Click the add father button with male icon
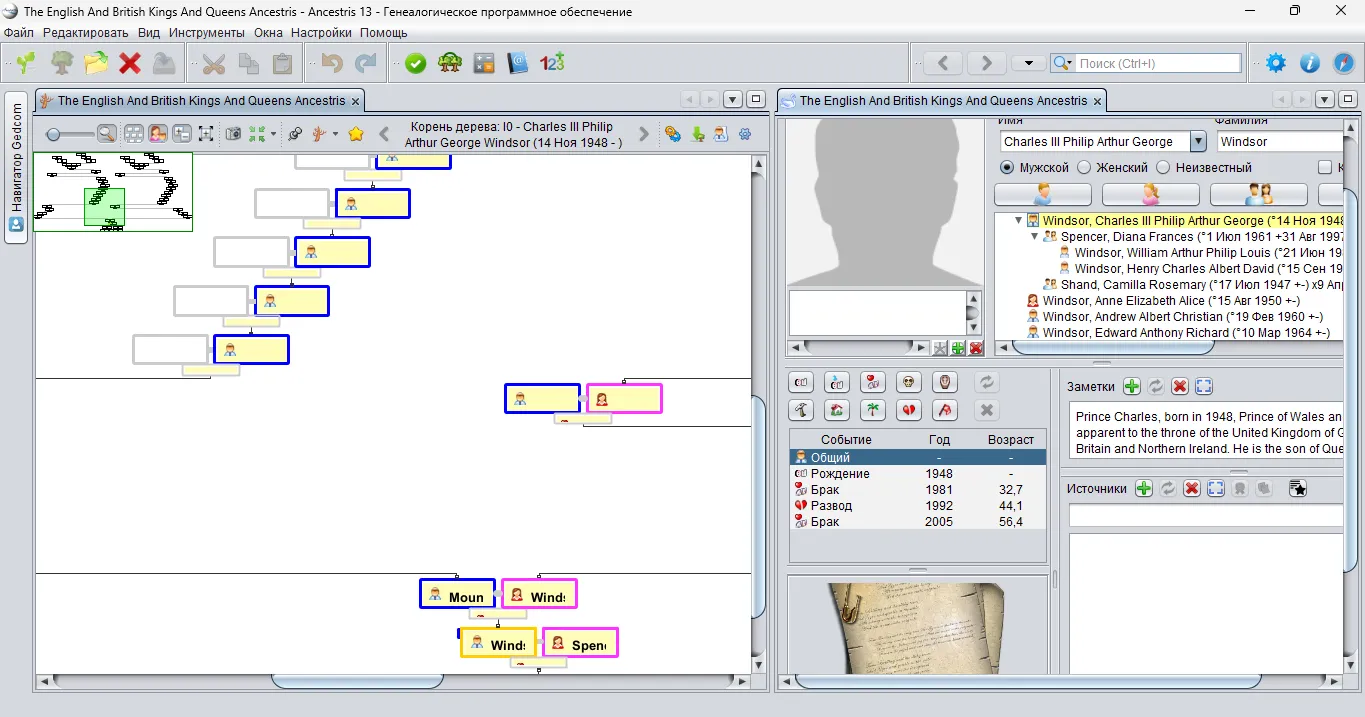 coord(1042,193)
